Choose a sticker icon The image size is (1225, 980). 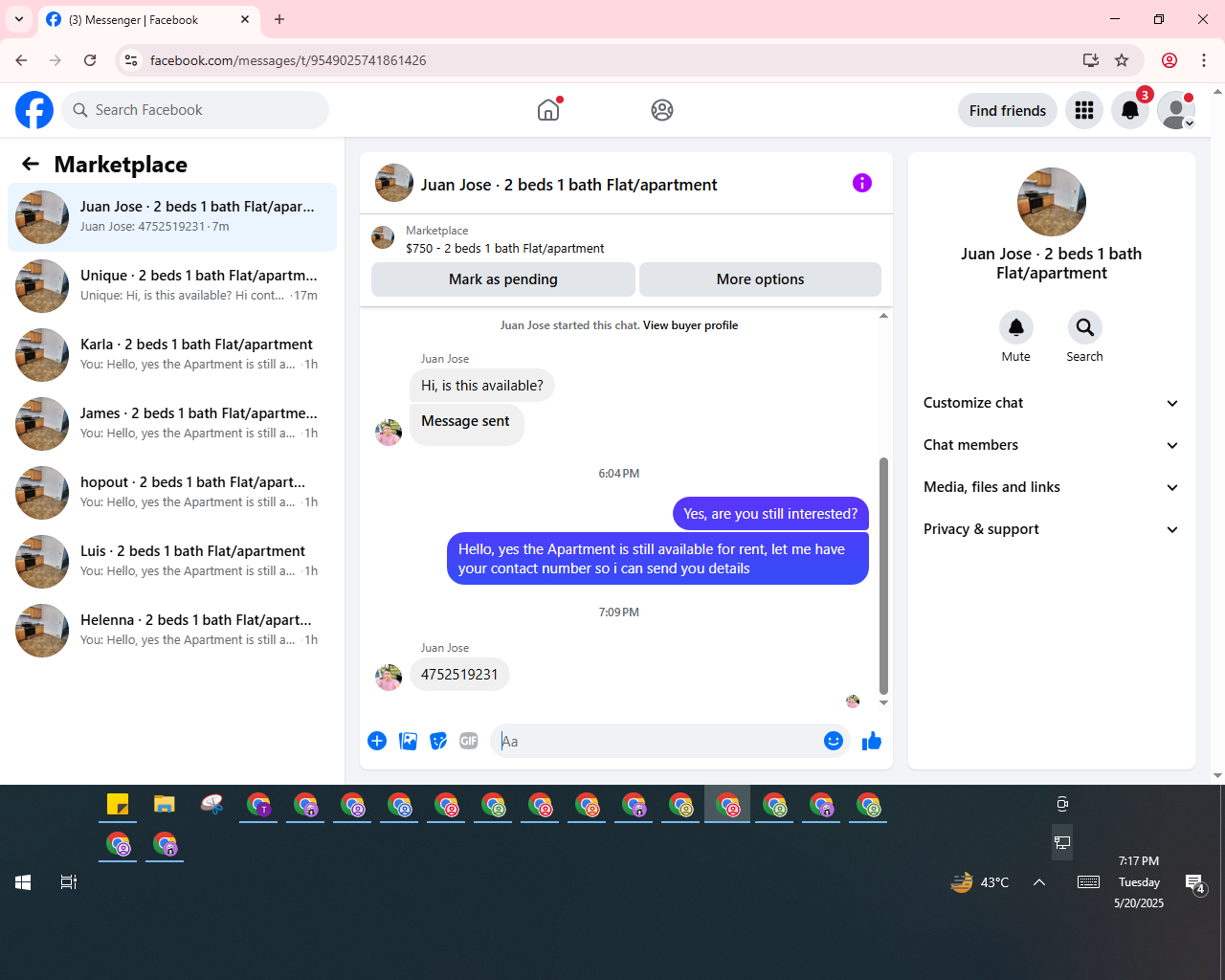tap(438, 741)
